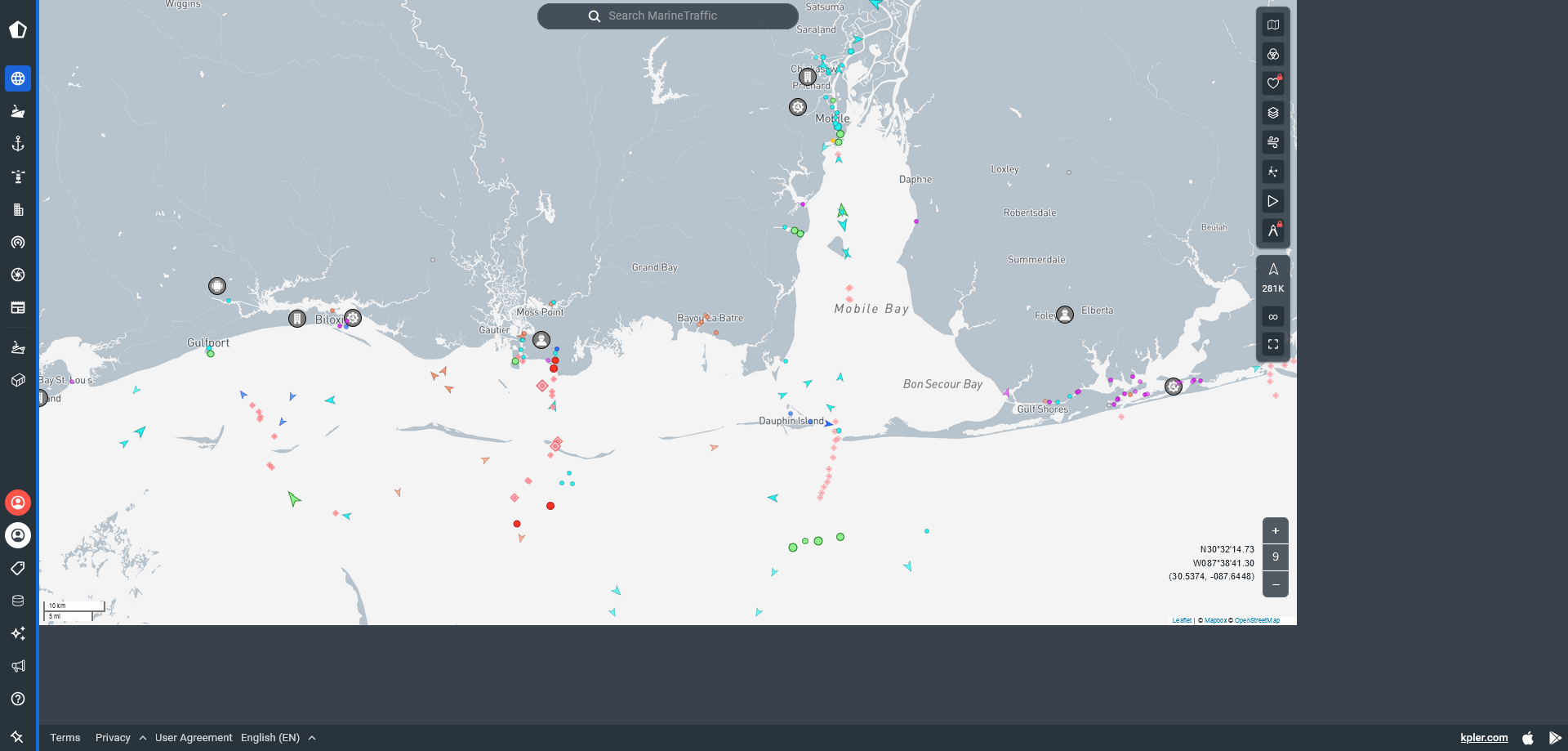Open the MarineTraffic home logo
The height and width of the screenshot is (751, 1568).
[x=18, y=30]
